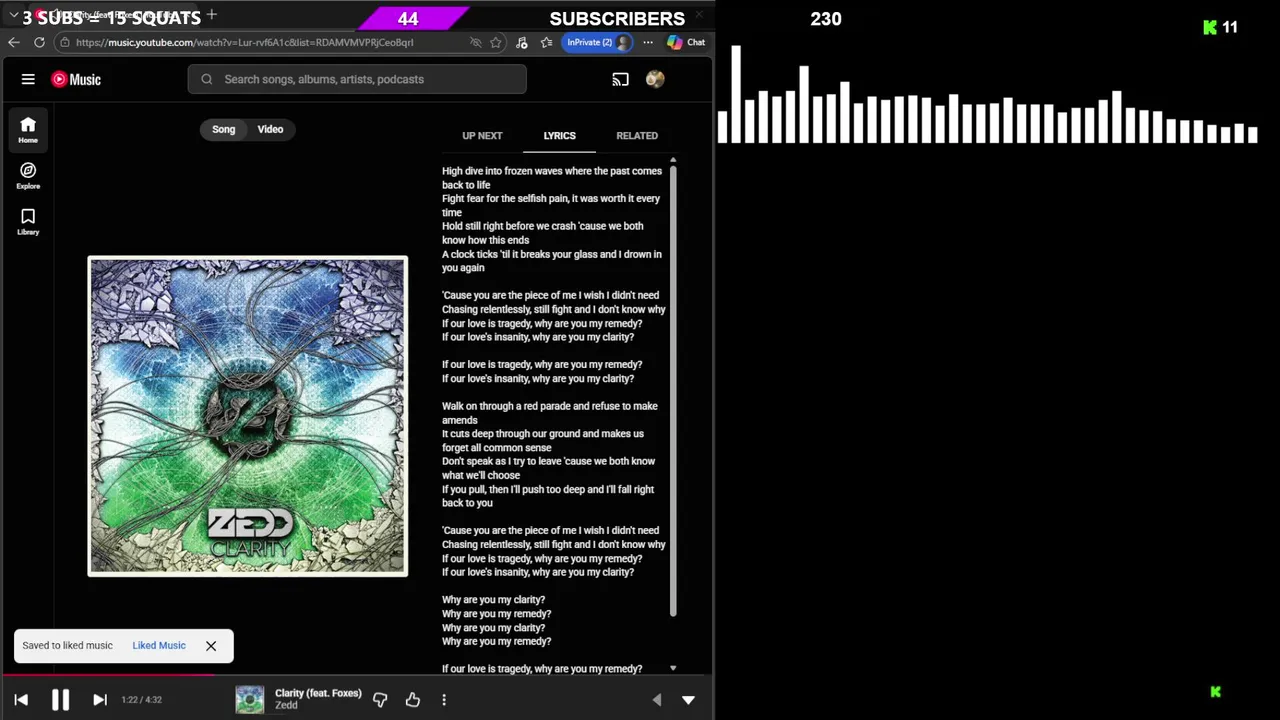Dismiss the Saved to liked music toast
Image resolution: width=1280 pixels, height=720 pixels.
coord(211,646)
